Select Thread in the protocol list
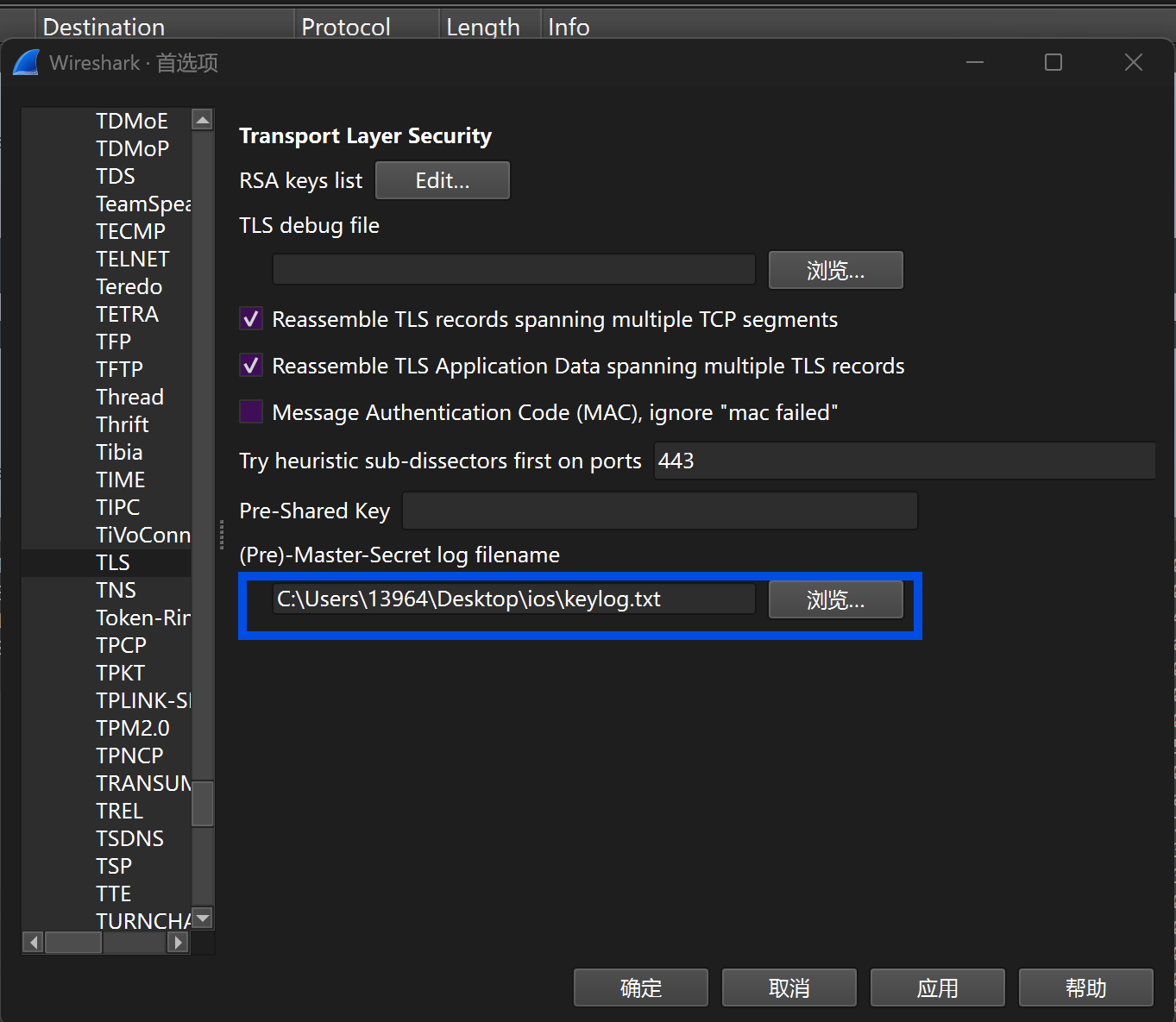This screenshot has height=1022, width=1176. point(130,397)
